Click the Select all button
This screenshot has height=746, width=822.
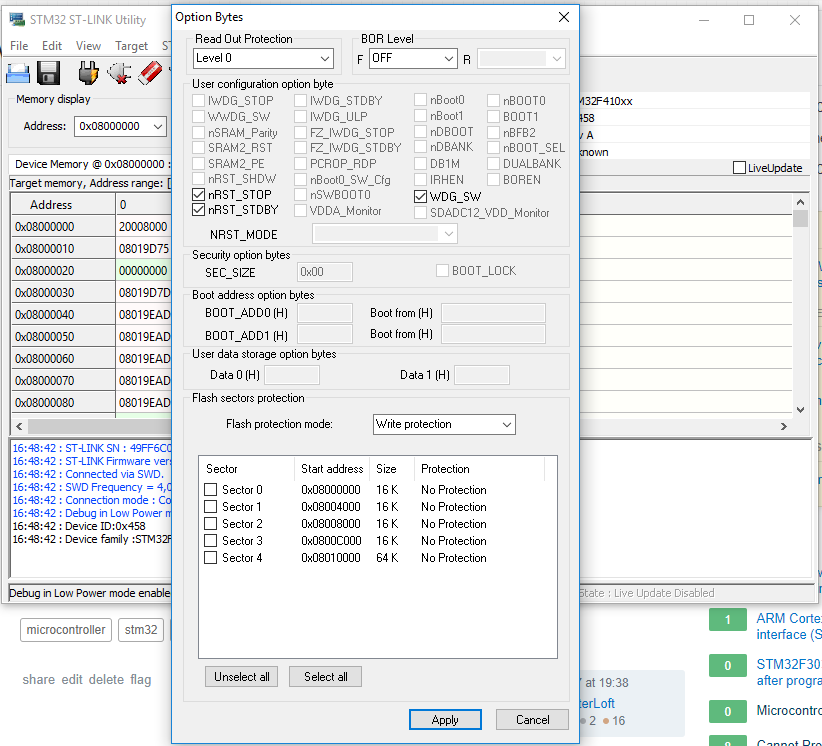point(326,677)
